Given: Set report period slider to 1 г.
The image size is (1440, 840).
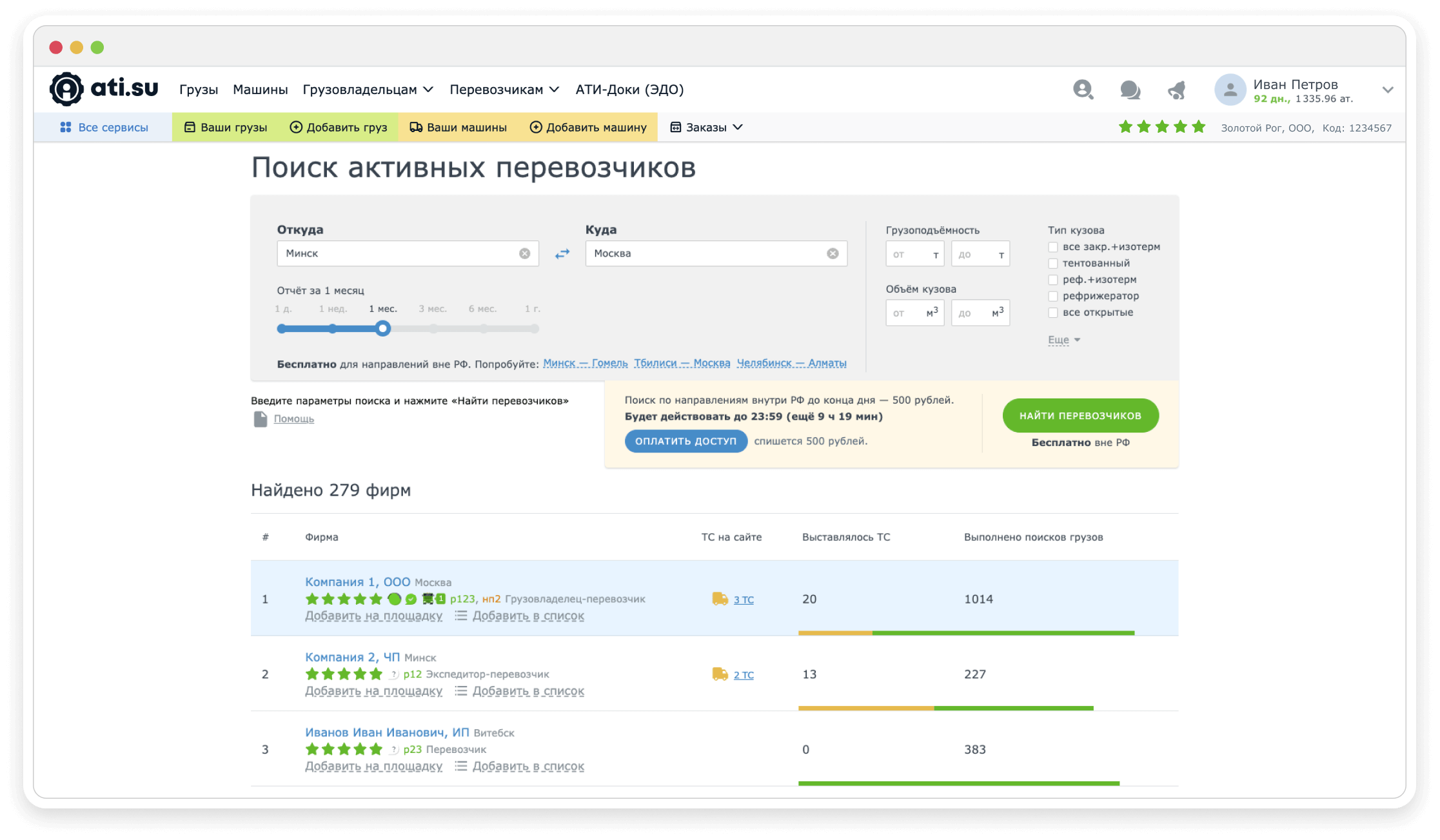Looking at the screenshot, I should [x=535, y=329].
